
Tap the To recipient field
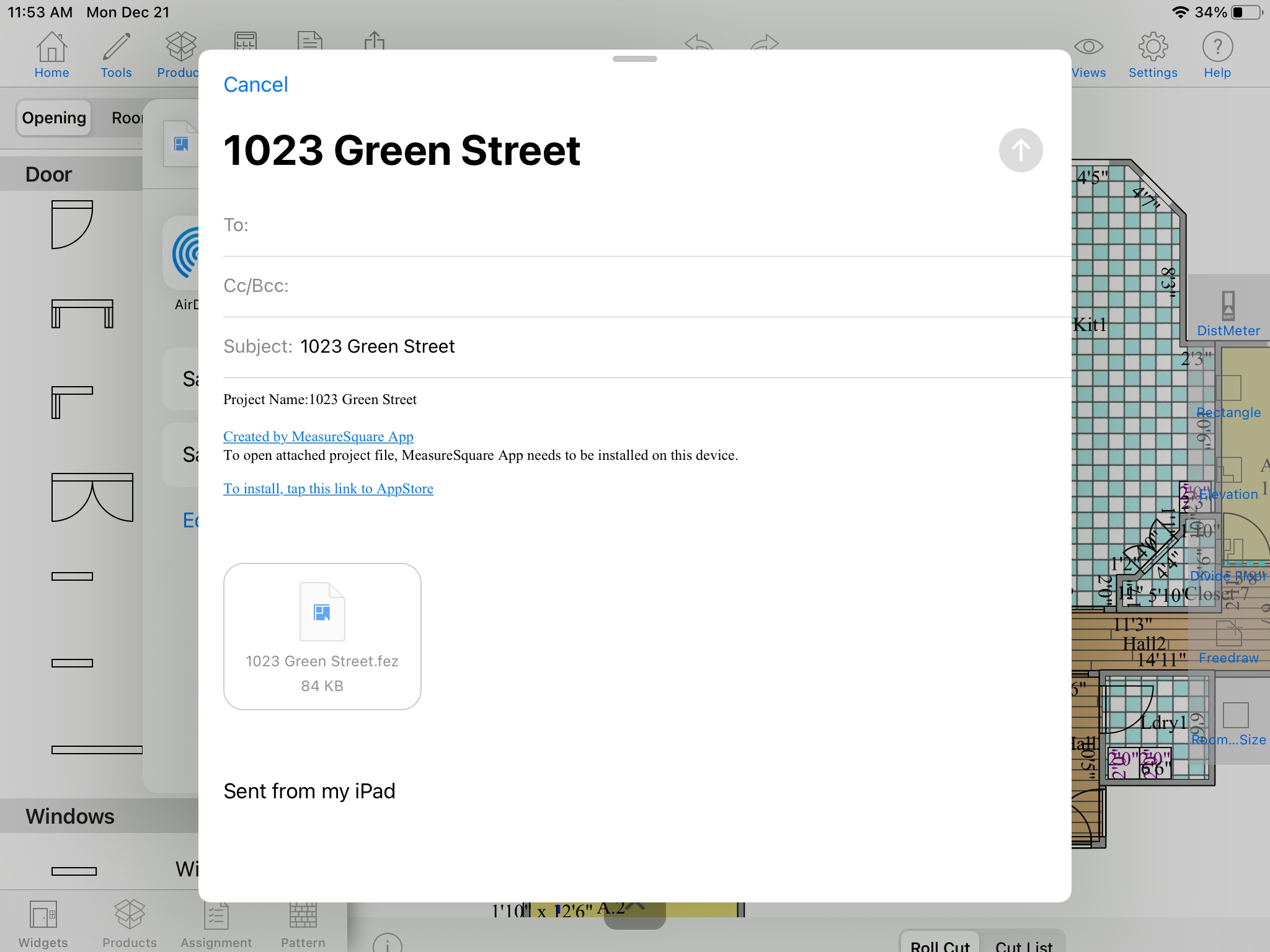tap(620, 225)
